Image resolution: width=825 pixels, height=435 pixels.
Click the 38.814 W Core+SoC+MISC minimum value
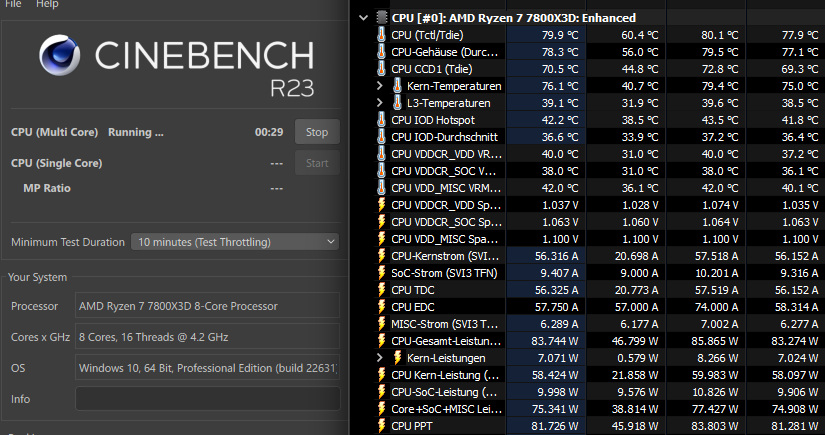tap(635, 409)
